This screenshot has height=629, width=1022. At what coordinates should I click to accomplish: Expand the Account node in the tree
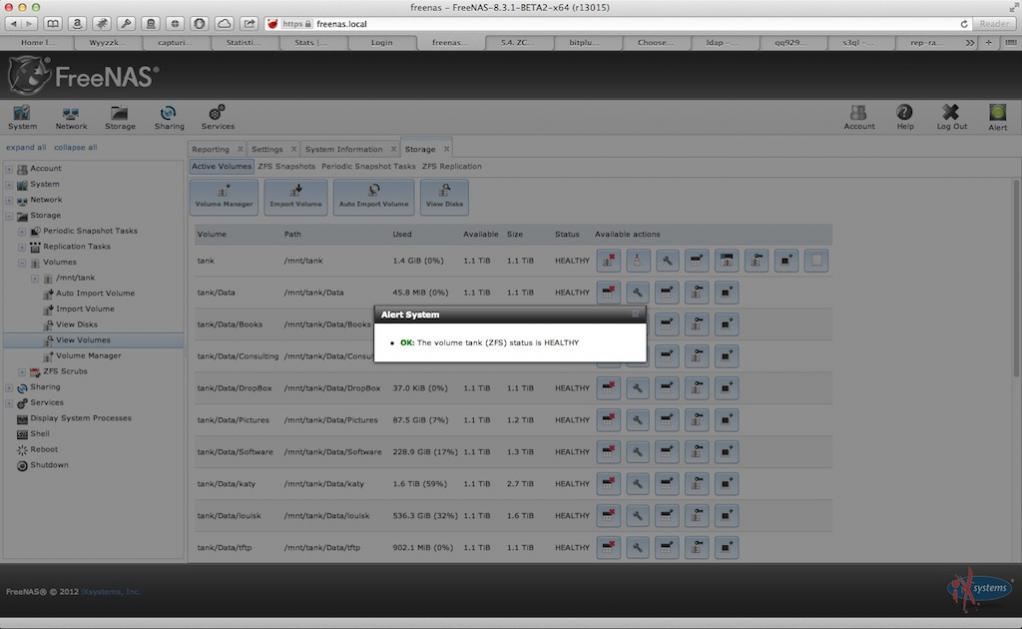(9, 169)
